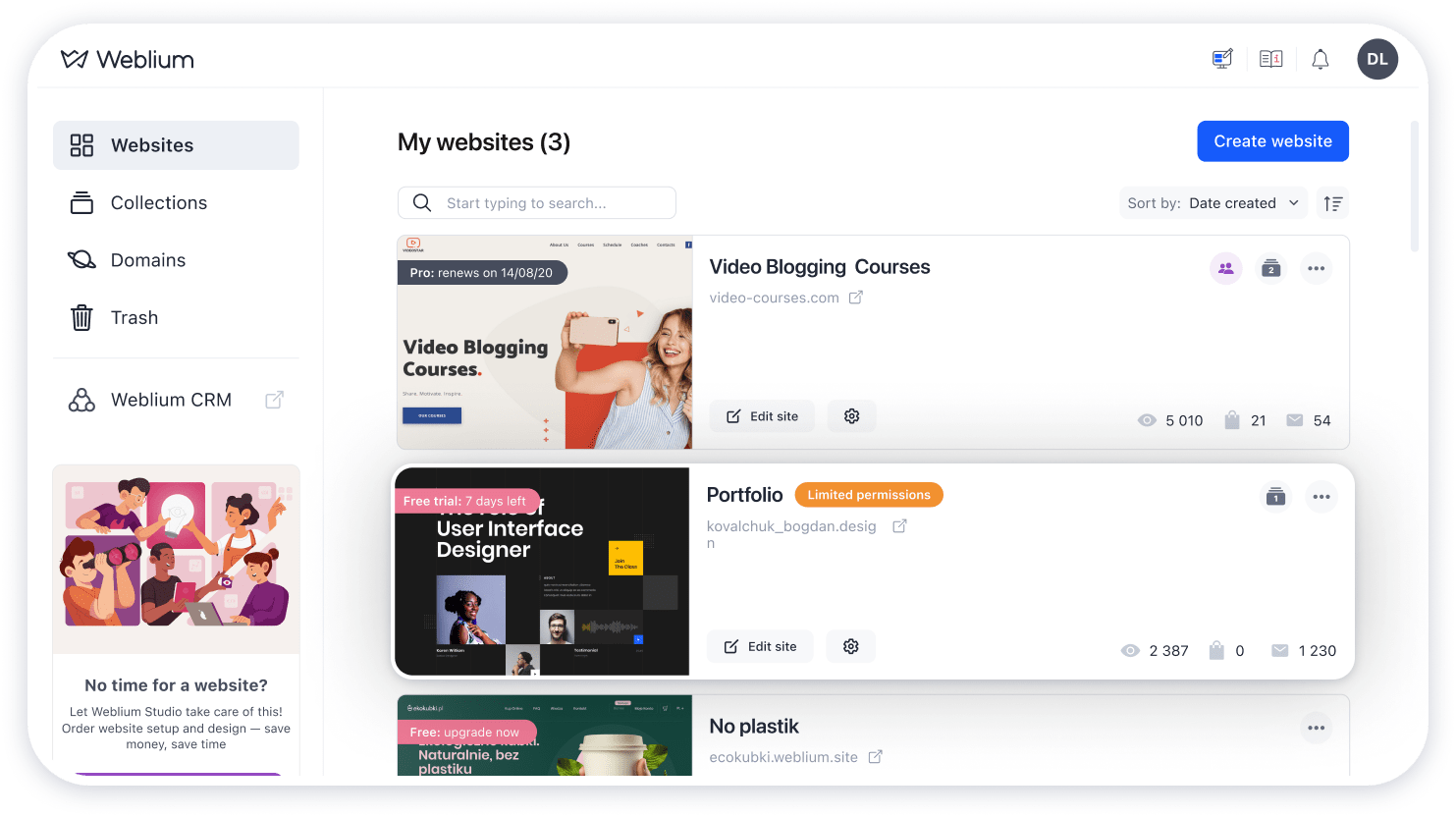
Task: Click Free: upgrade now badge
Action: click(x=465, y=733)
